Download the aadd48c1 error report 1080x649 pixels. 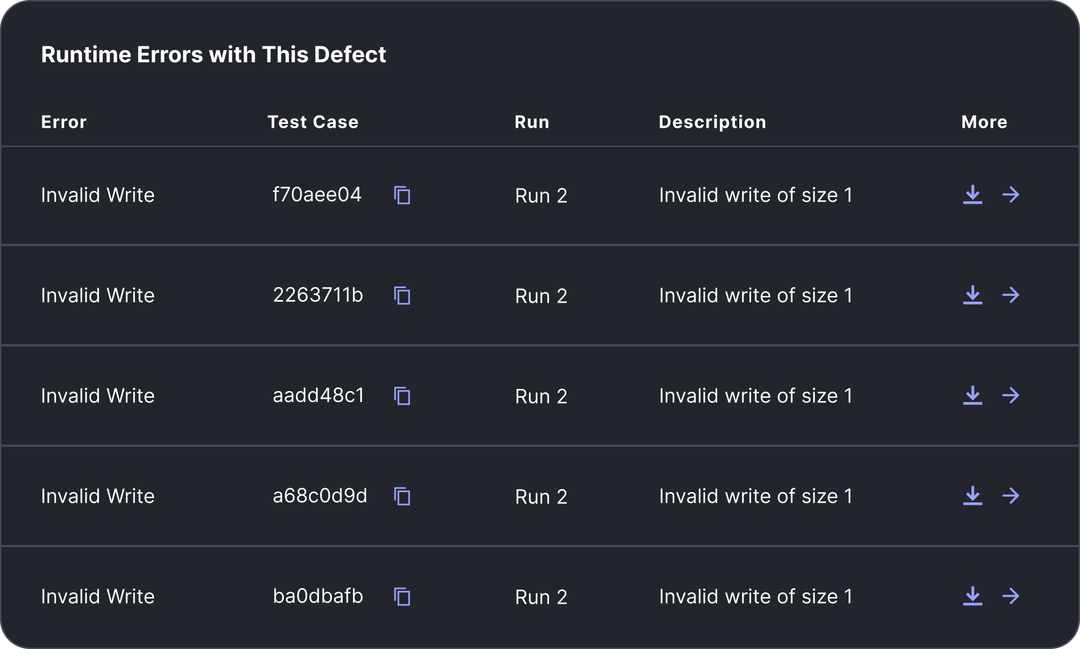pos(973,395)
